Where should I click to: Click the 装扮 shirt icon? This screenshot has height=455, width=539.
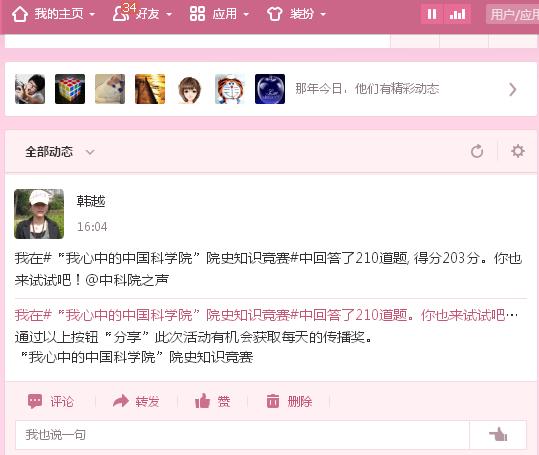(274, 14)
